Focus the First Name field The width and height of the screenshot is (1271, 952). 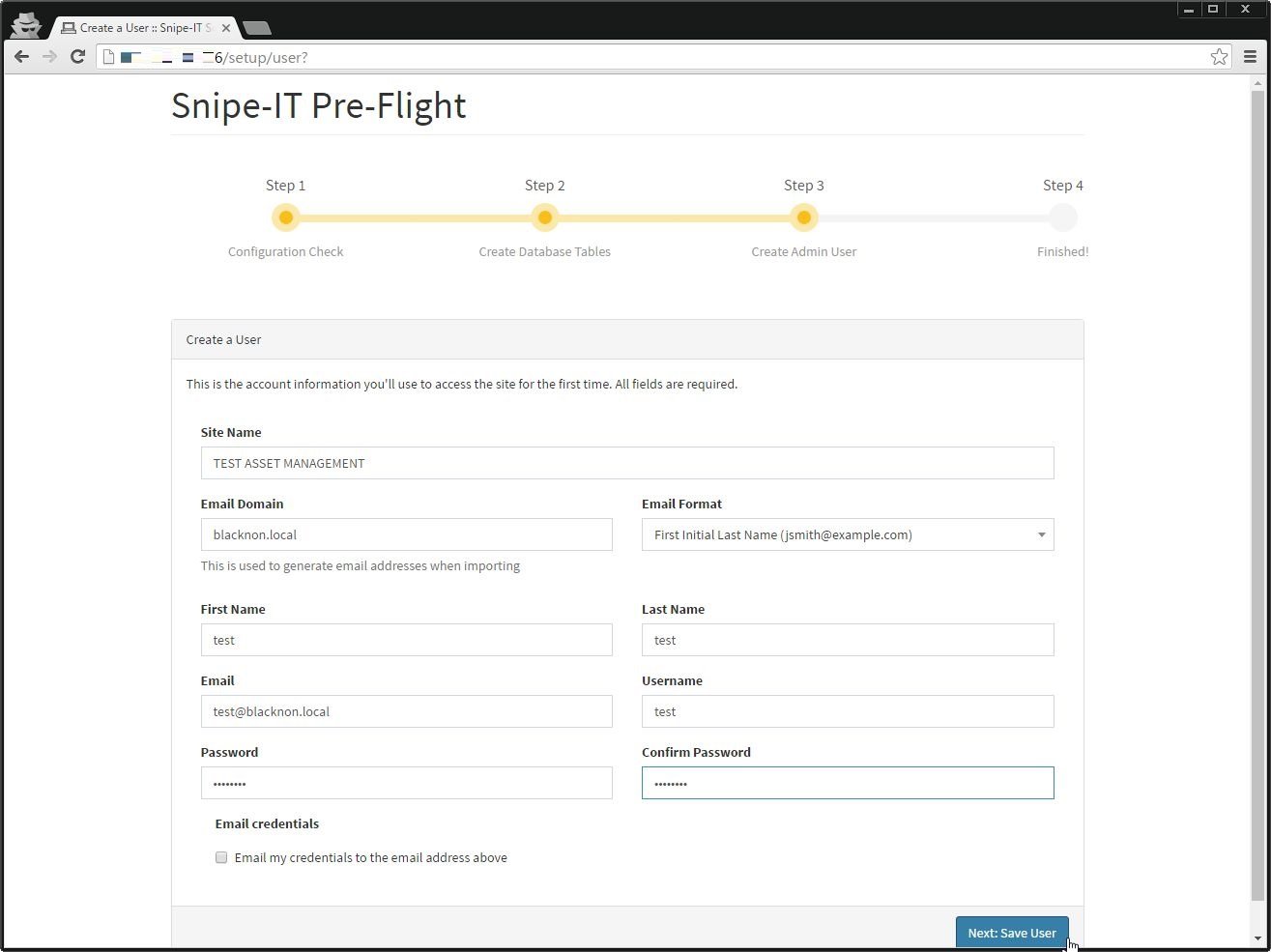(406, 640)
